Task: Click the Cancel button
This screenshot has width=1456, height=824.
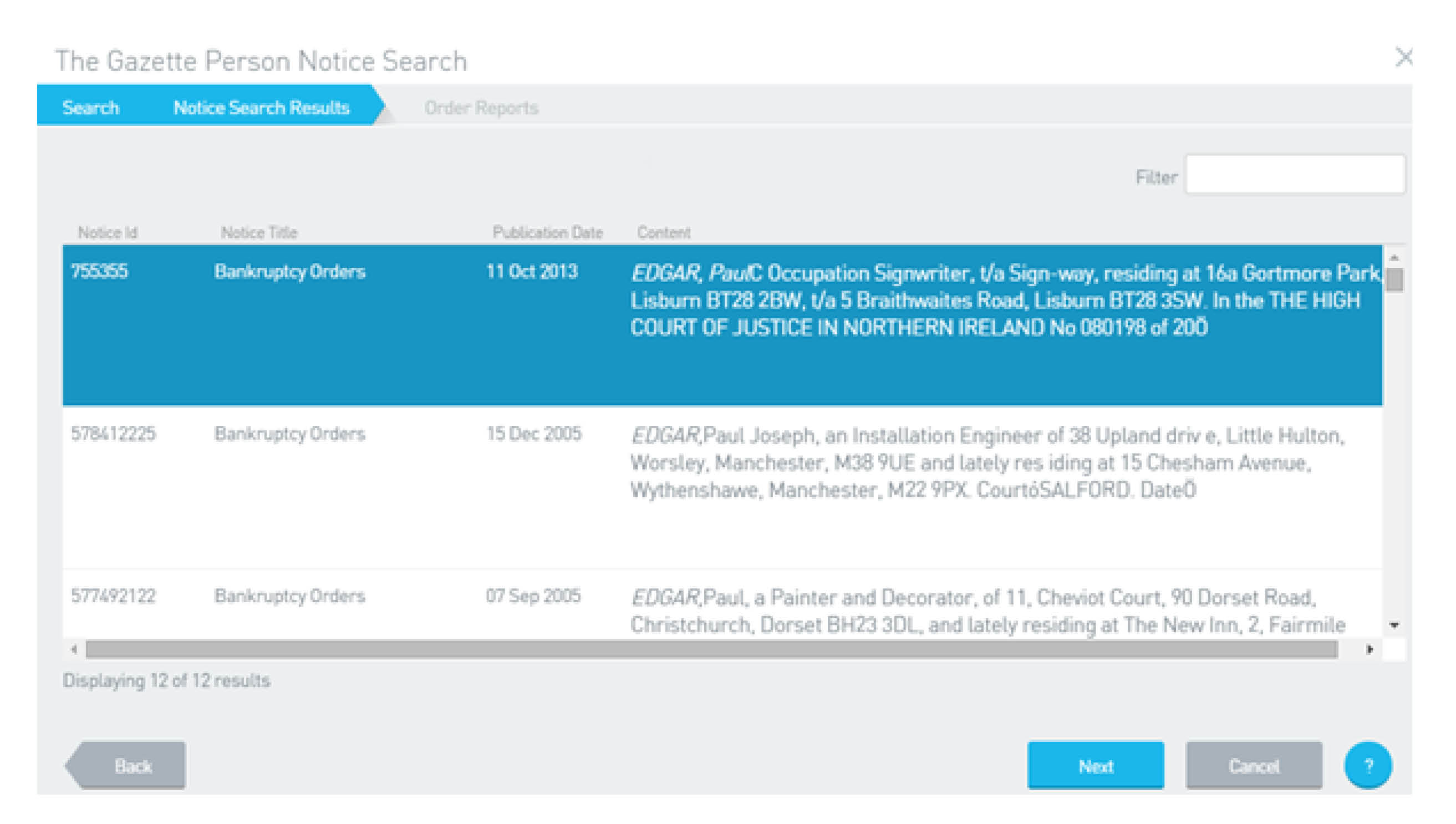Action: (x=1254, y=765)
